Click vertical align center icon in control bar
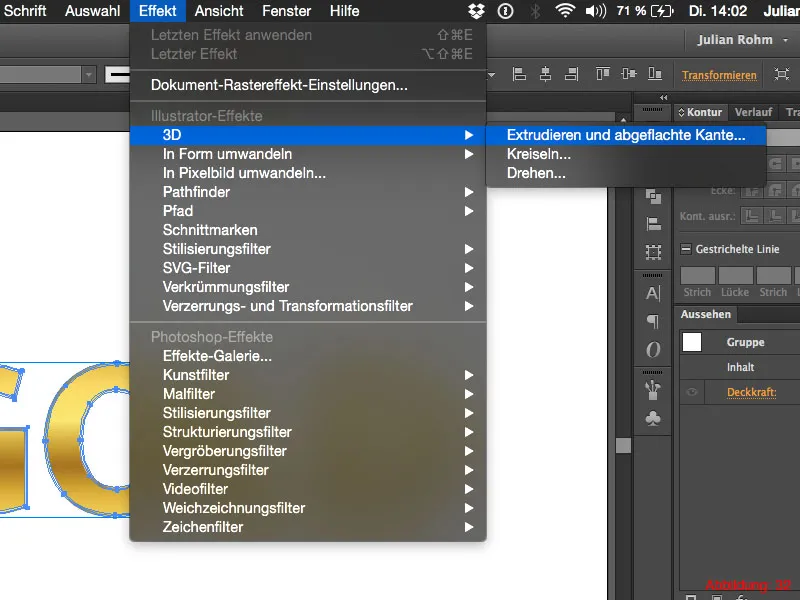Screen dimensions: 800x600 coord(629,74)
